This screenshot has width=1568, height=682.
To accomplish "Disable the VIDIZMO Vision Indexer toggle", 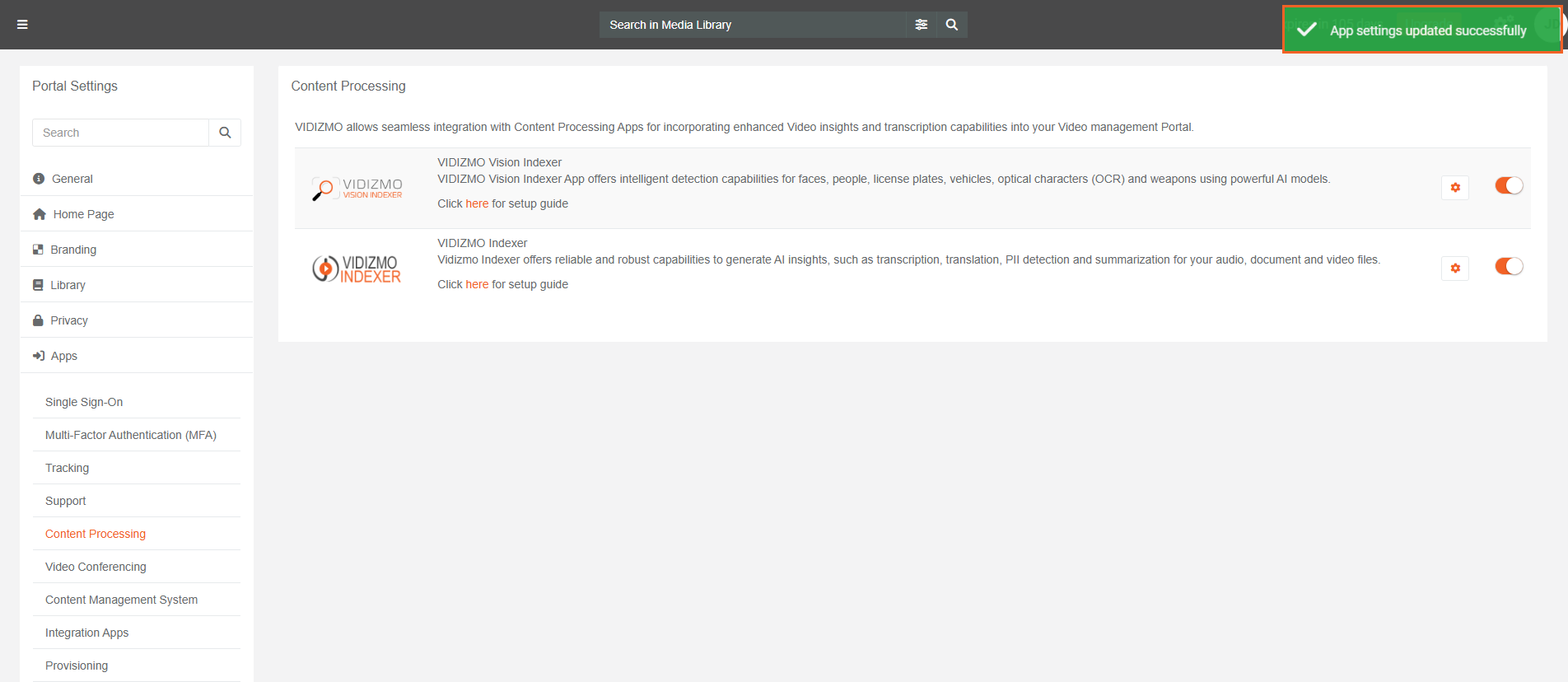I will (x=1509, y=186).
